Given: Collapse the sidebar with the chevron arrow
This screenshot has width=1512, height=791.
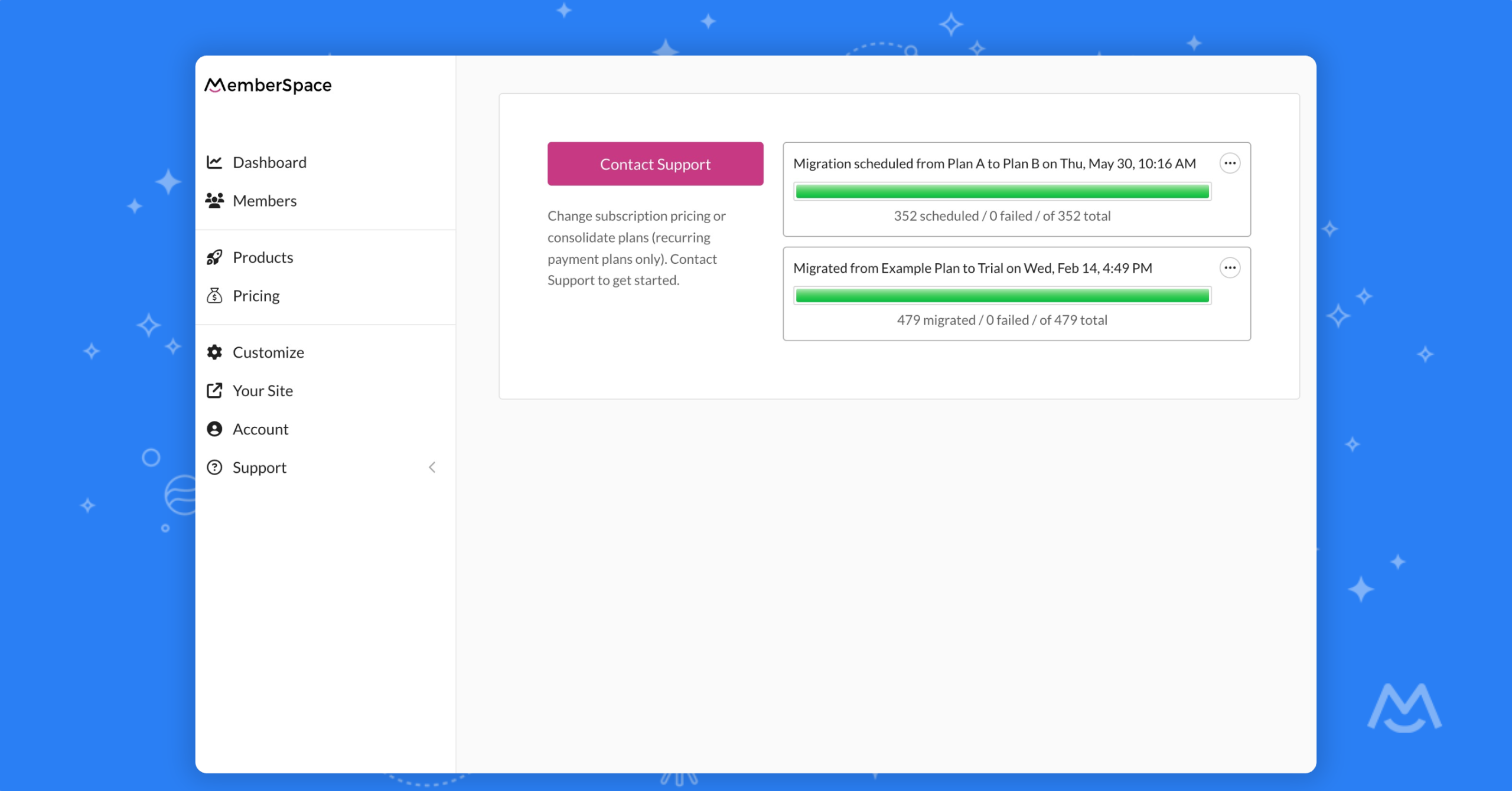Looking at the screenshot, I should tap(433, 467).
